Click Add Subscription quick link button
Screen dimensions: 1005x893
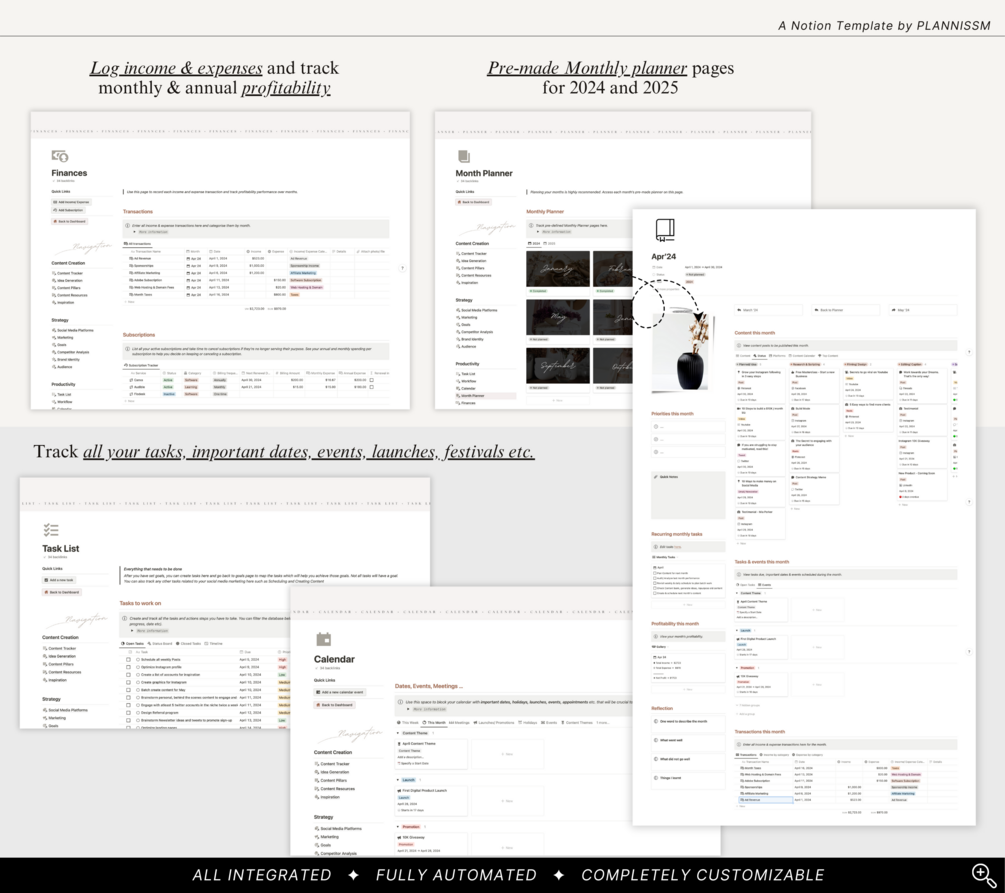pyautogui.click(x=68, y=210)
